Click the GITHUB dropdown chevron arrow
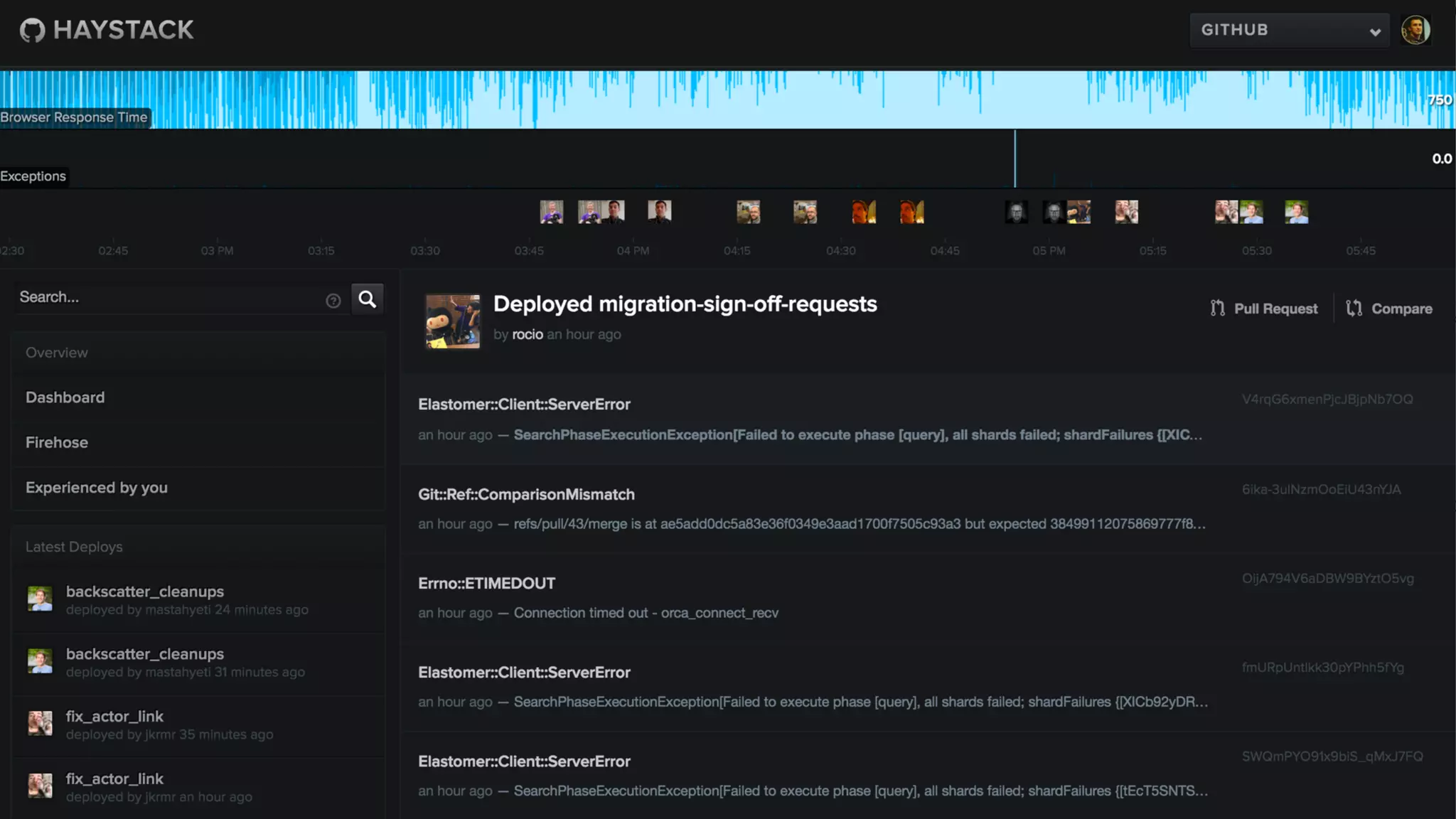The width and height of the screenshot is (1456, 819). (1375, 32)
